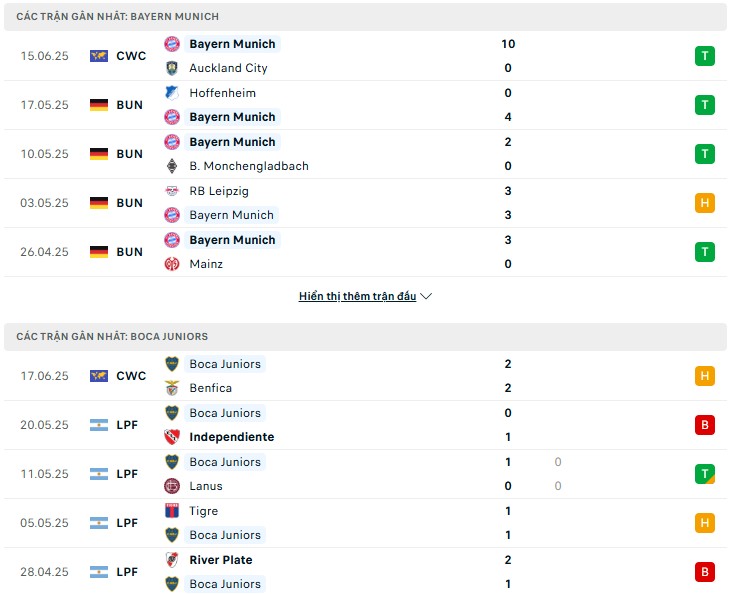
Task: Click the Tigre team logo
Action: point(172,511)
